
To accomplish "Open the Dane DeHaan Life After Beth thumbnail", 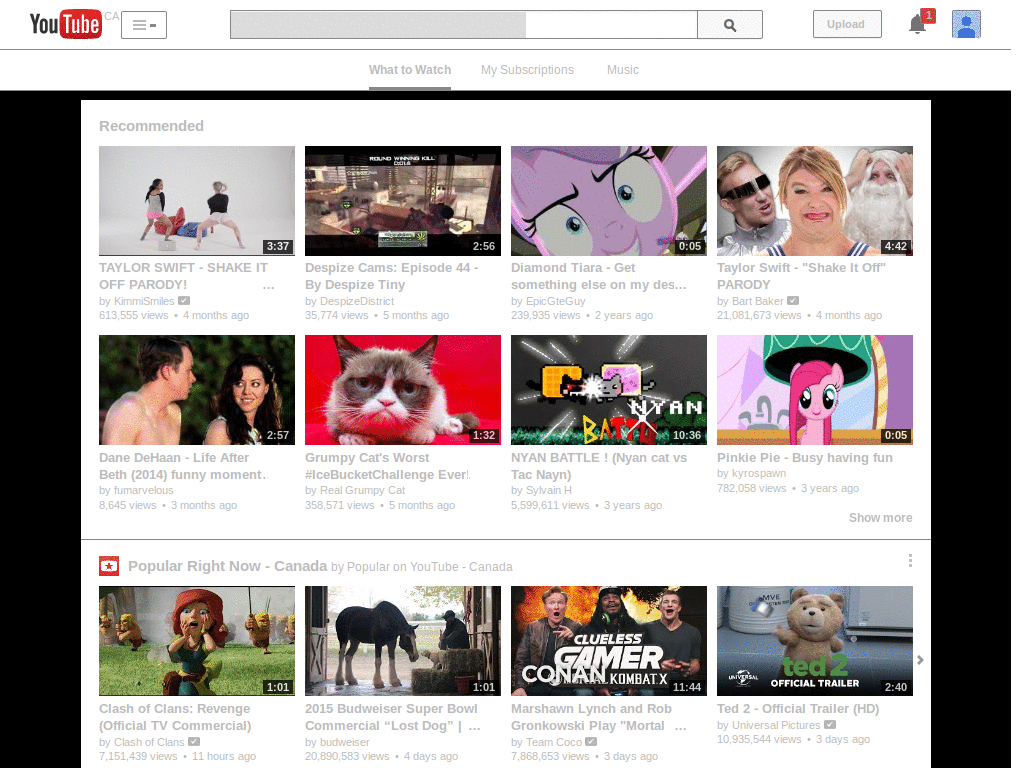I will (x=197, y=390).
